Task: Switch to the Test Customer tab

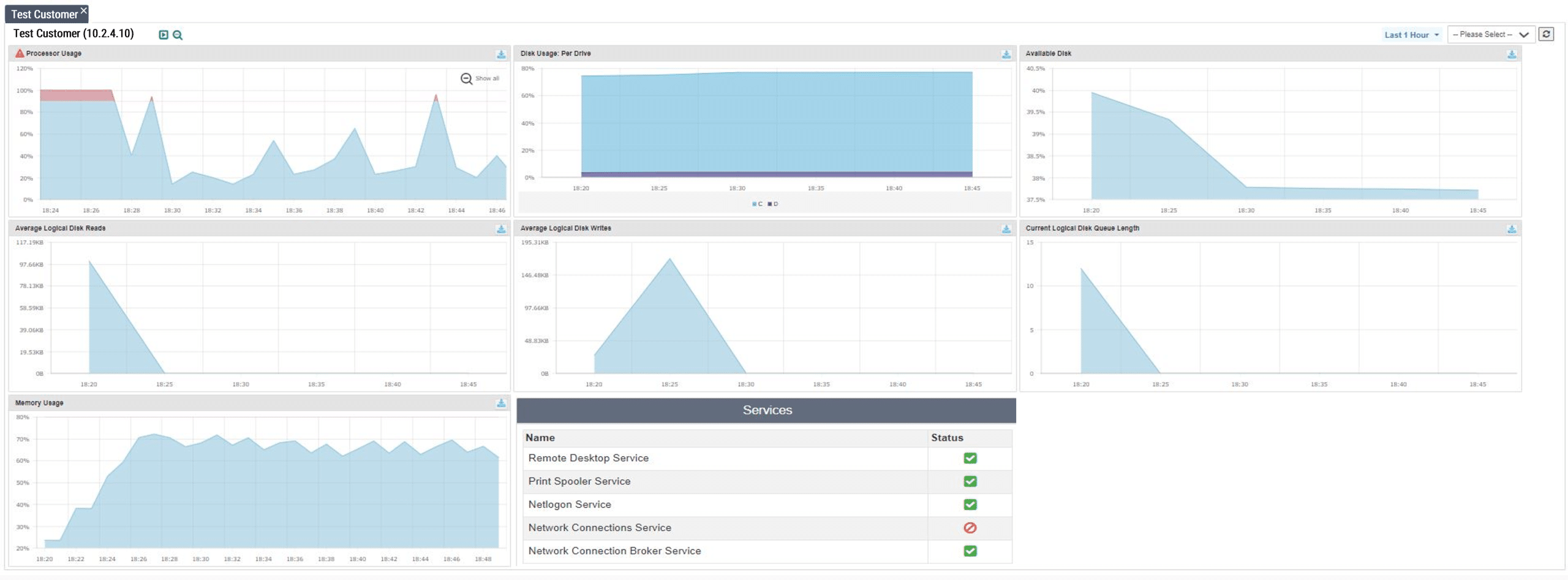Action: tap(44, 14)
